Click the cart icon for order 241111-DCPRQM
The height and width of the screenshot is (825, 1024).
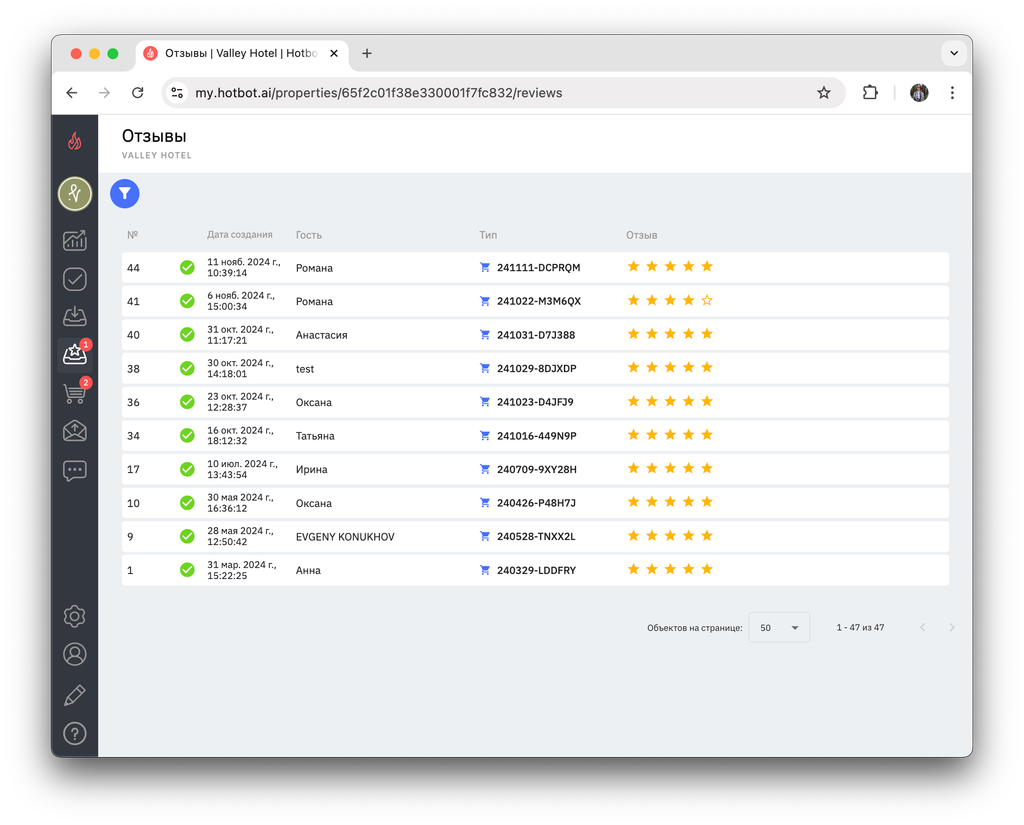point(485,267)
